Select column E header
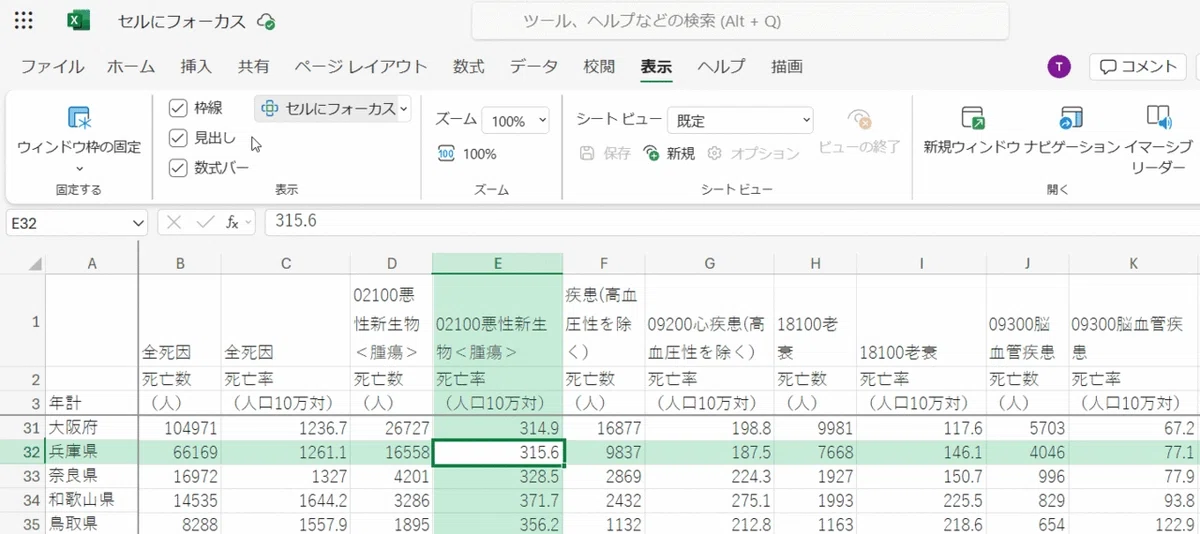The image size is (1200, 534). tap(498, 264)
